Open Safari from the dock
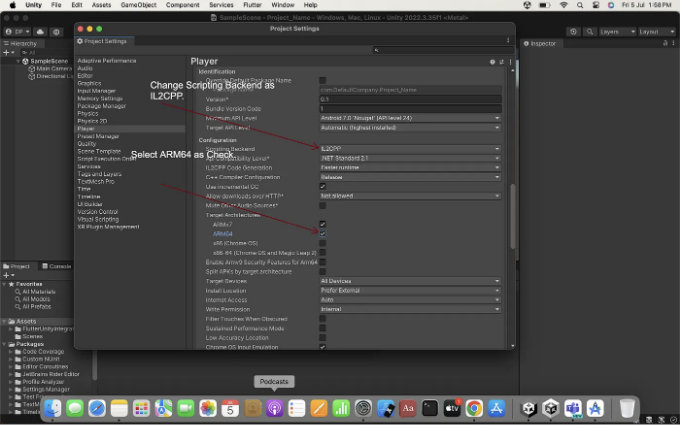This screenshot has height=425, width=680. pyautogui.click(x=97, y=409)
